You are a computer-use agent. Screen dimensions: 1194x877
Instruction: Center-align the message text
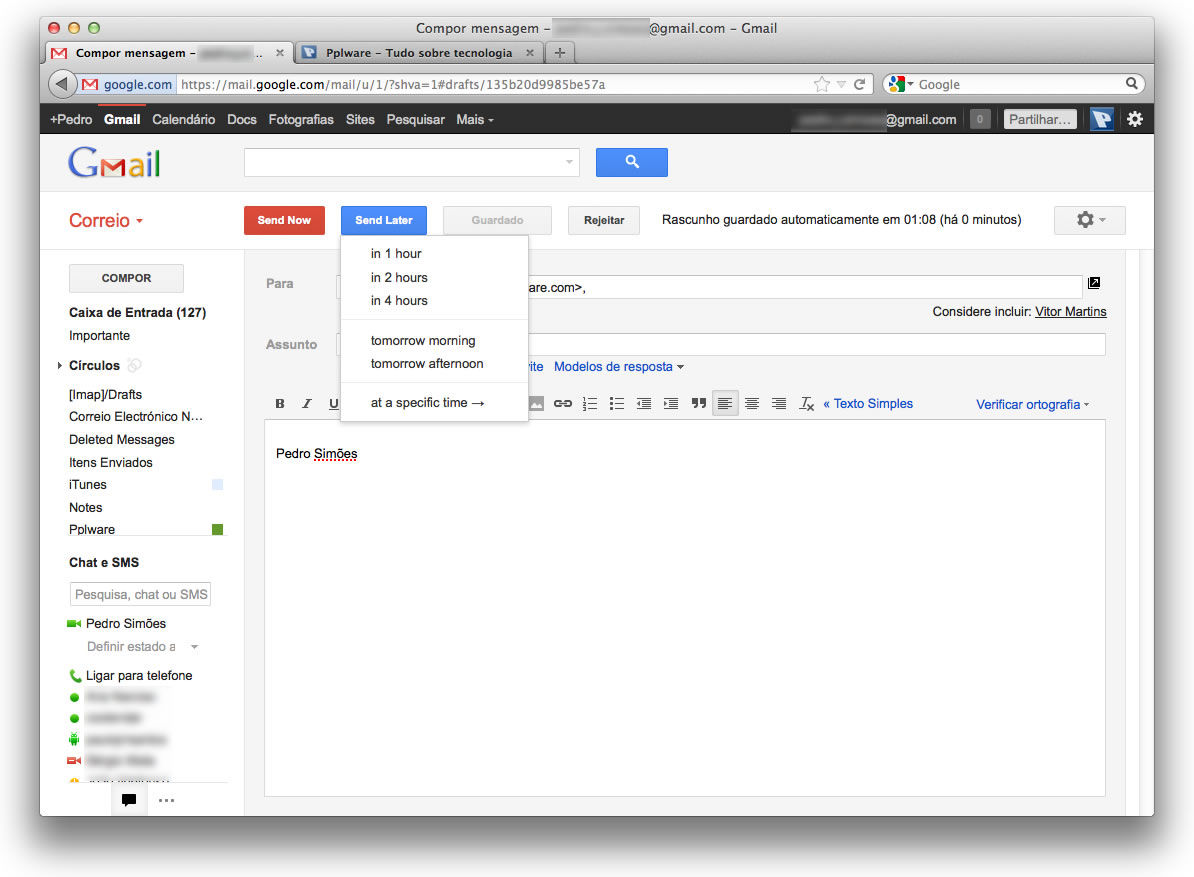752,403
